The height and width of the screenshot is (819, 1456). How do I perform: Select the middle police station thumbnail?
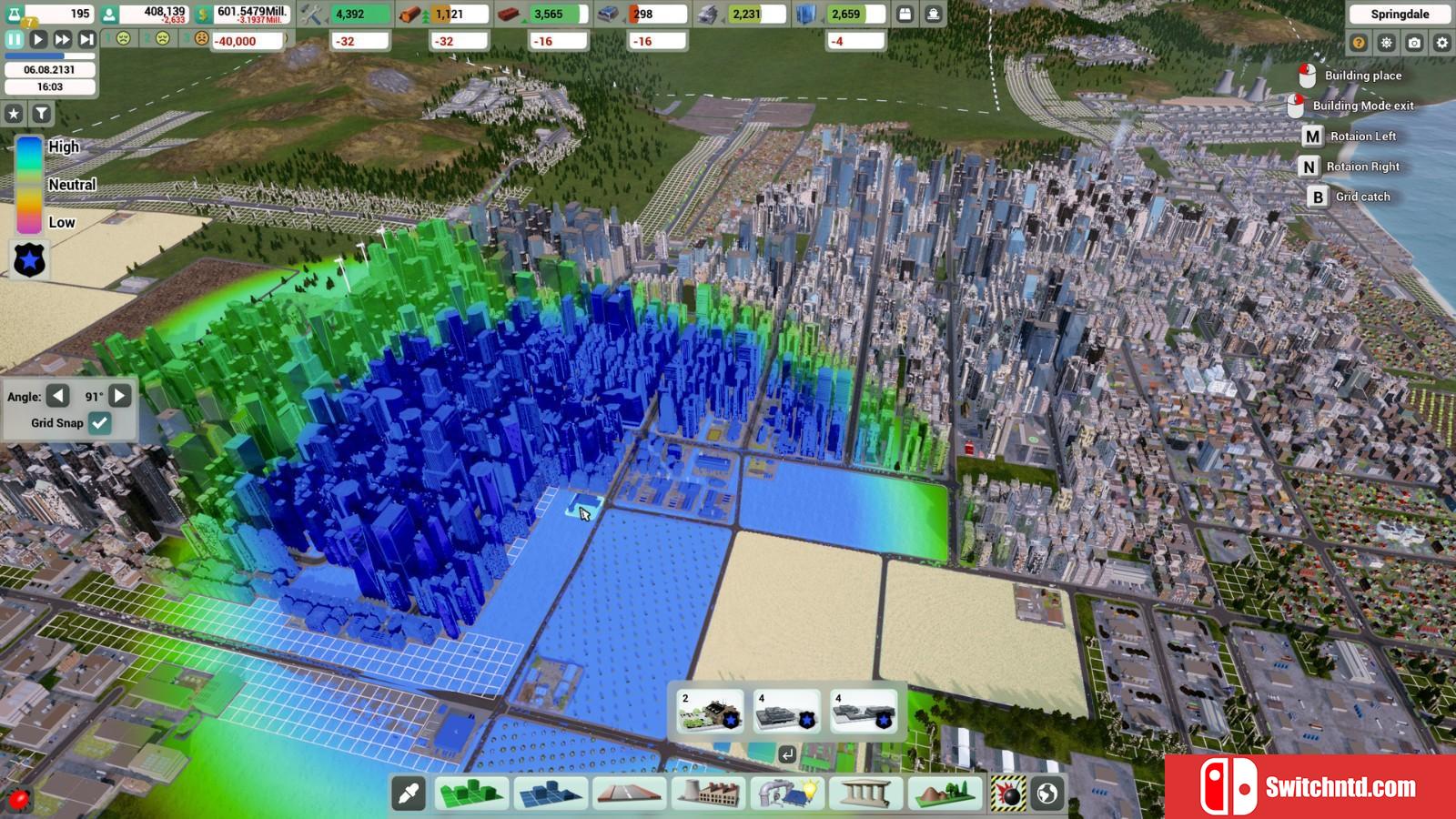click(787, 712)
